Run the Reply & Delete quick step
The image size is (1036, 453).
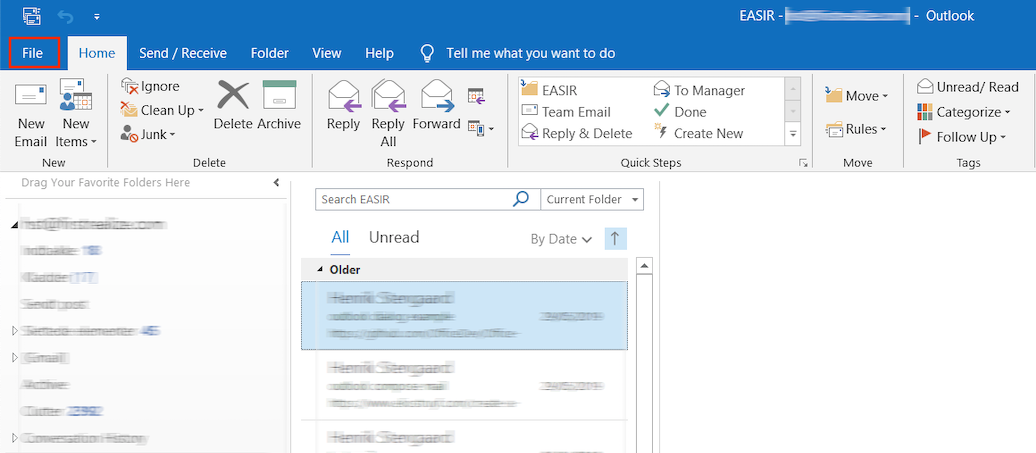tap(577, 133)
